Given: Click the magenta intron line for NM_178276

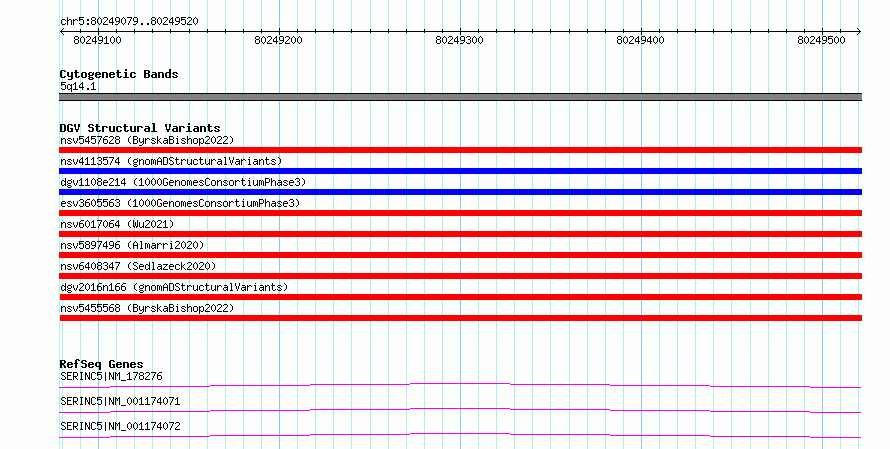Looking at the screenshot, I should point(460,385).
